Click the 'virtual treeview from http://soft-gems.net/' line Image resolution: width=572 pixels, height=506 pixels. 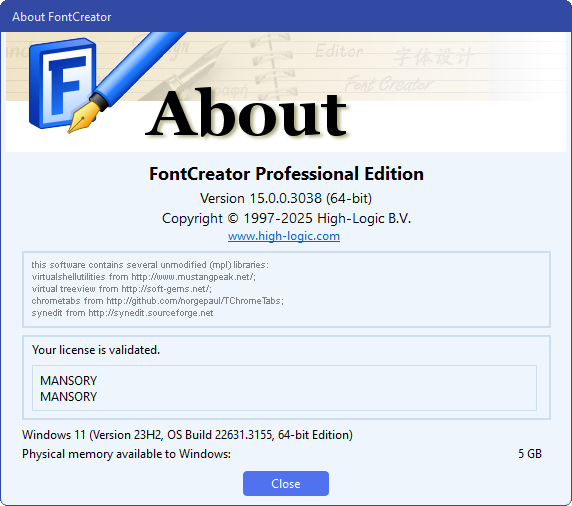121,289
